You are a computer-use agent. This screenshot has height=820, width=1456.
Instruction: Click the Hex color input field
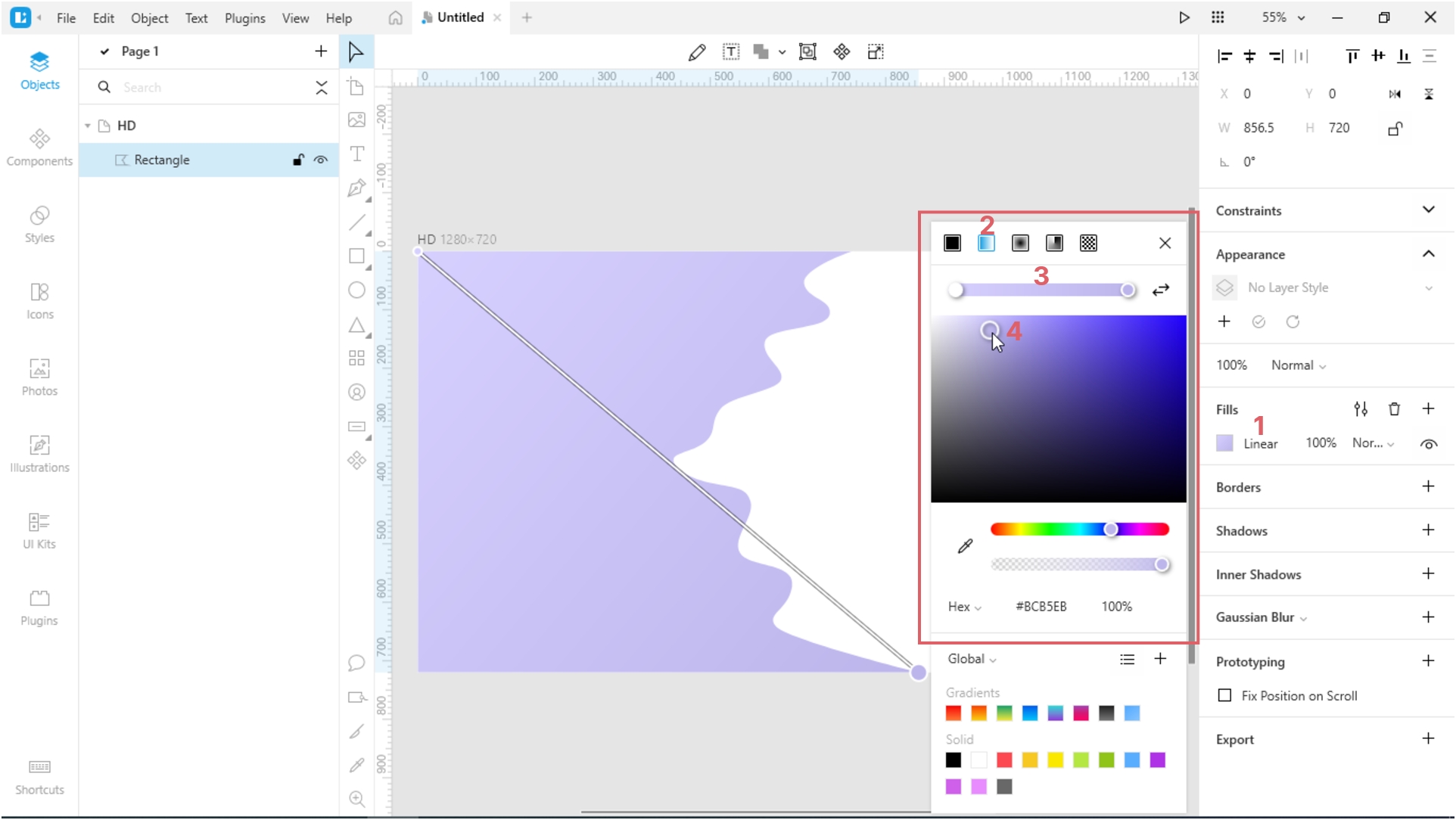click(x=1041, y=606)
